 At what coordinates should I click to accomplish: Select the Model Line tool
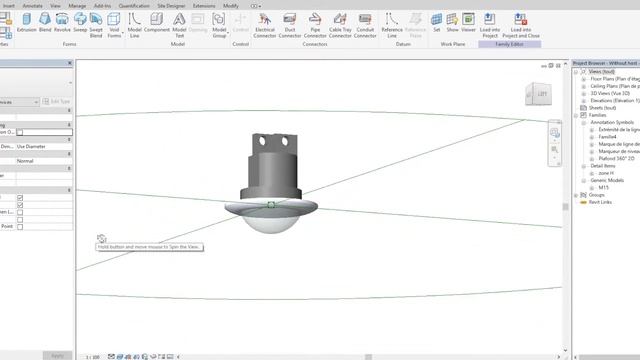coord(134,25)
